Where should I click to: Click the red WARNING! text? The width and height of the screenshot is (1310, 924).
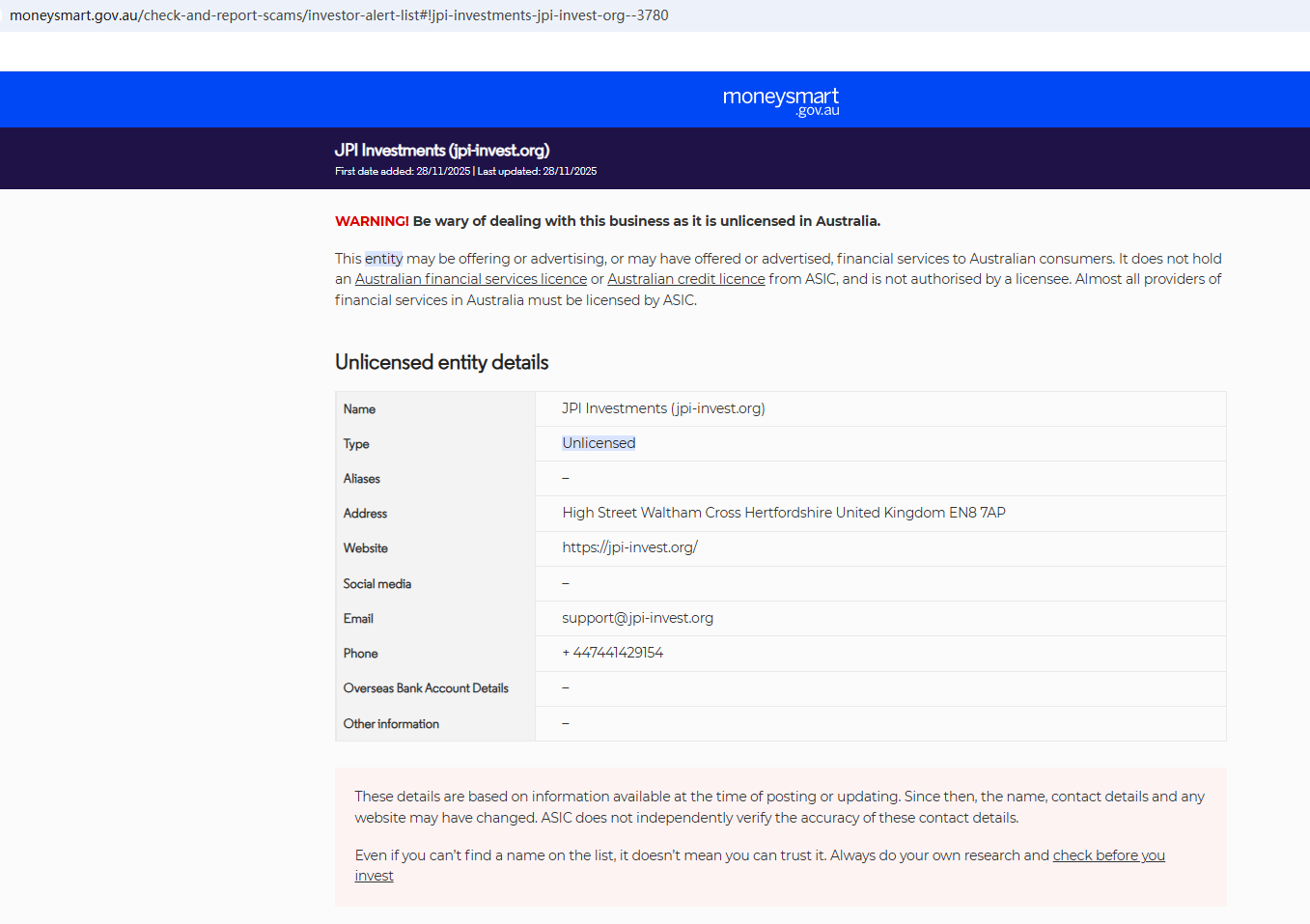click(x=372, y=221)
